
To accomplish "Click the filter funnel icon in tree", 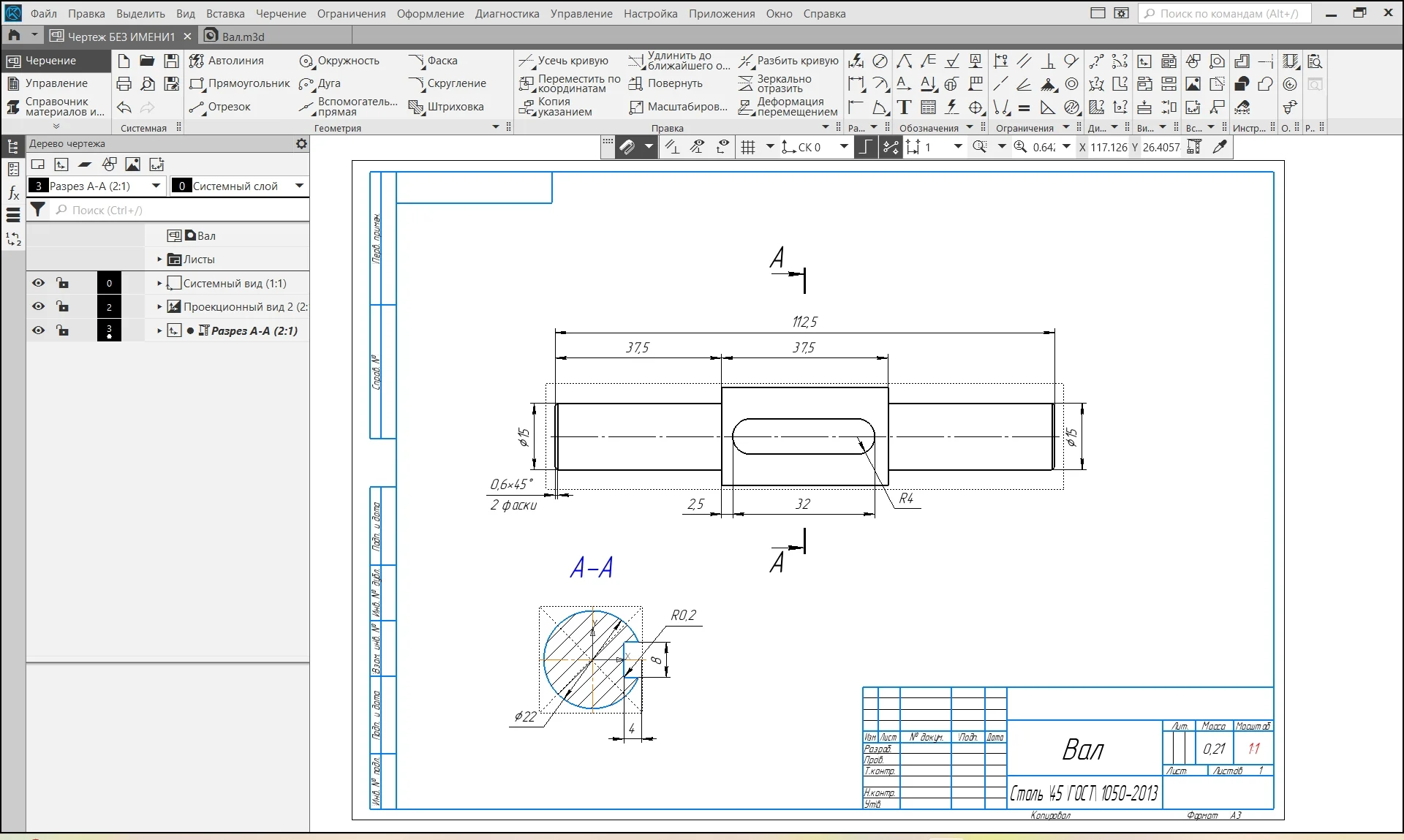I will tap(38, 210).
